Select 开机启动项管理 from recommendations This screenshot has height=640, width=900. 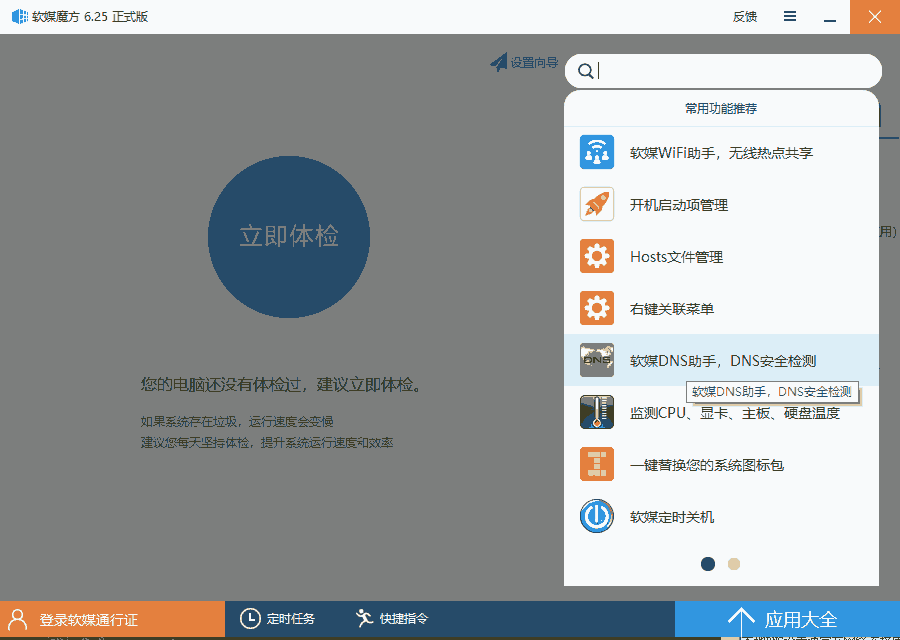[x=721, y=204]
